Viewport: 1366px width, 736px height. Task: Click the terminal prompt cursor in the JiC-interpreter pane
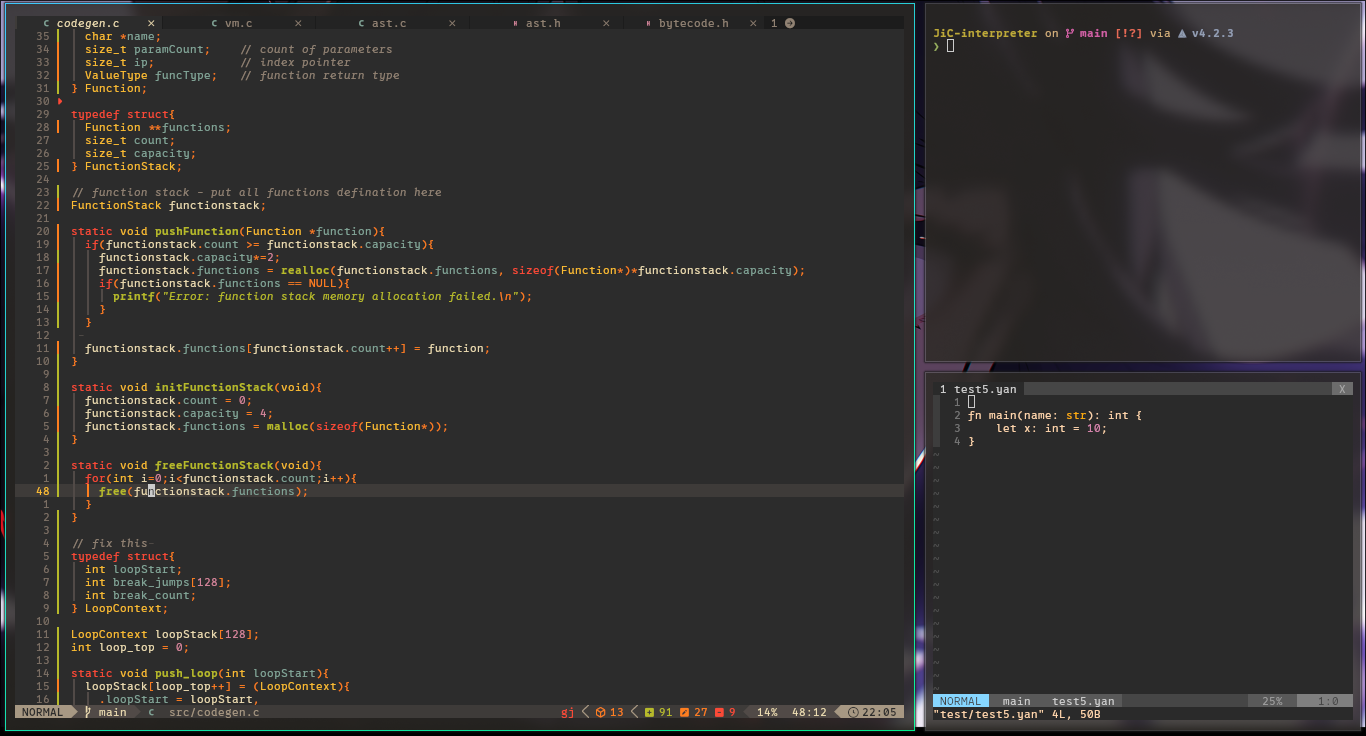pos(950,46)
